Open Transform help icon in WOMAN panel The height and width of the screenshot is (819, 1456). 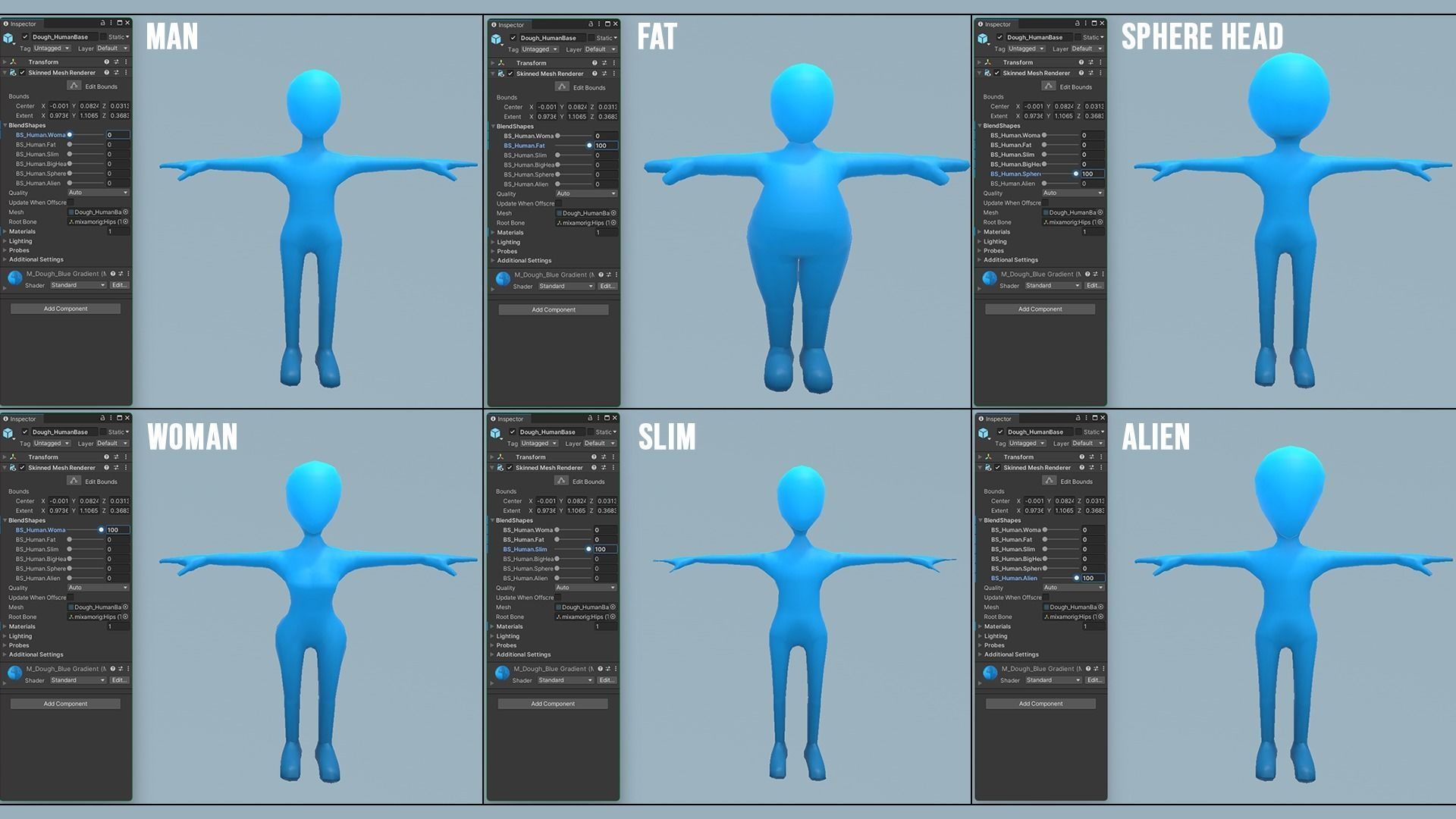click(x=107, y=457)
